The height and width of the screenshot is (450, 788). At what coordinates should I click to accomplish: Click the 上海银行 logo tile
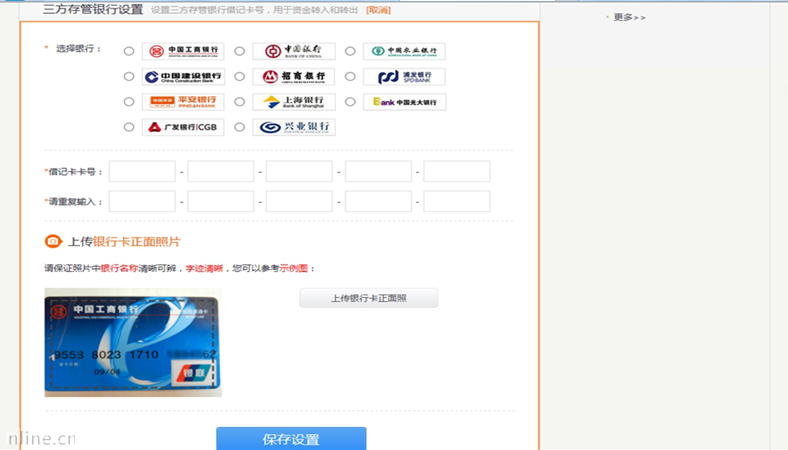(x=294, y=102)
